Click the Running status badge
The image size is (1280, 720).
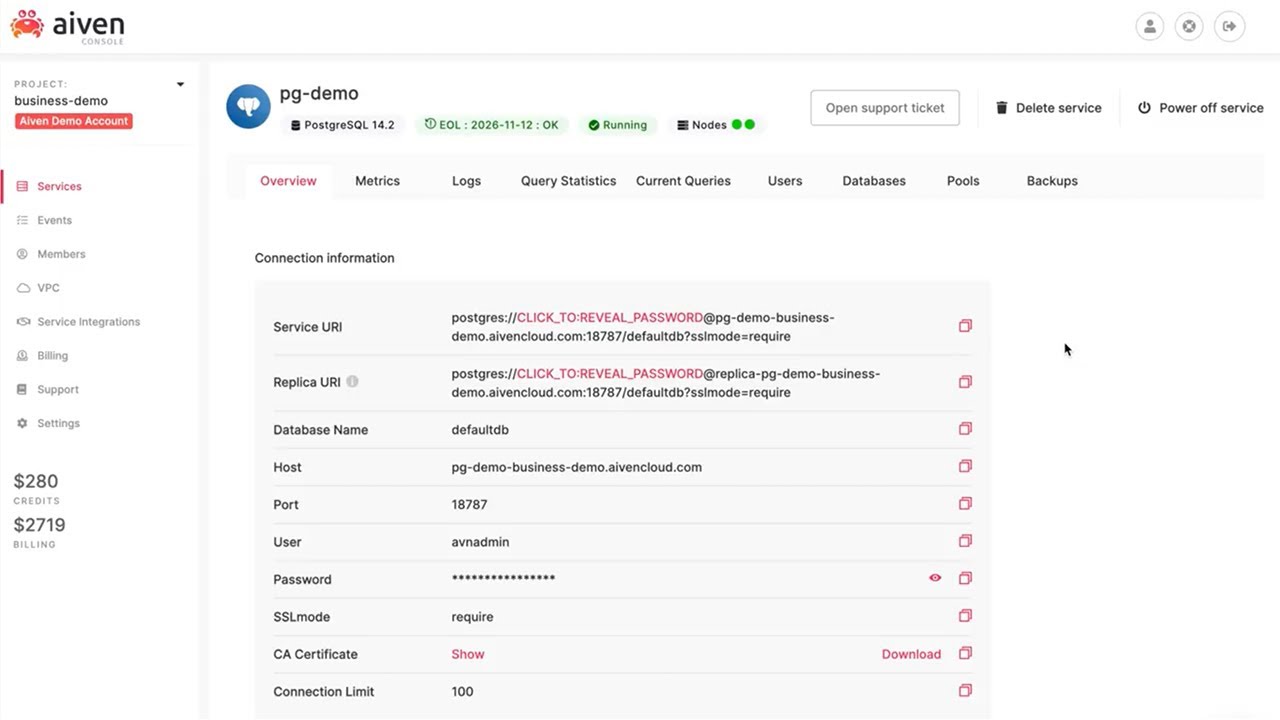point(617,125)
